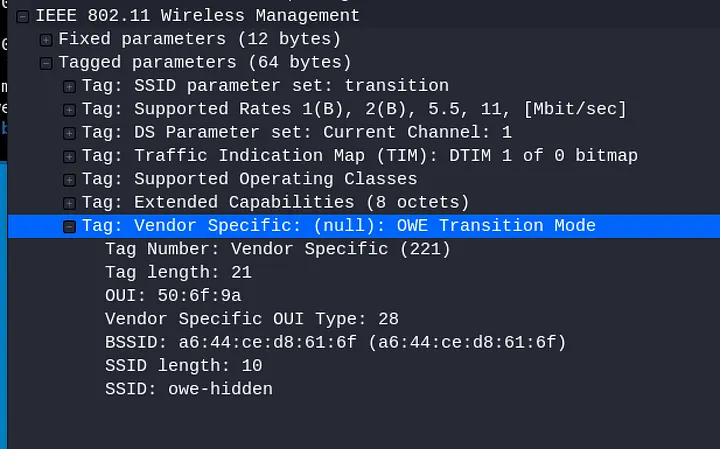720x449 pixels.
Task: Expand the Supported Rates tag
Action: [69, 109]
